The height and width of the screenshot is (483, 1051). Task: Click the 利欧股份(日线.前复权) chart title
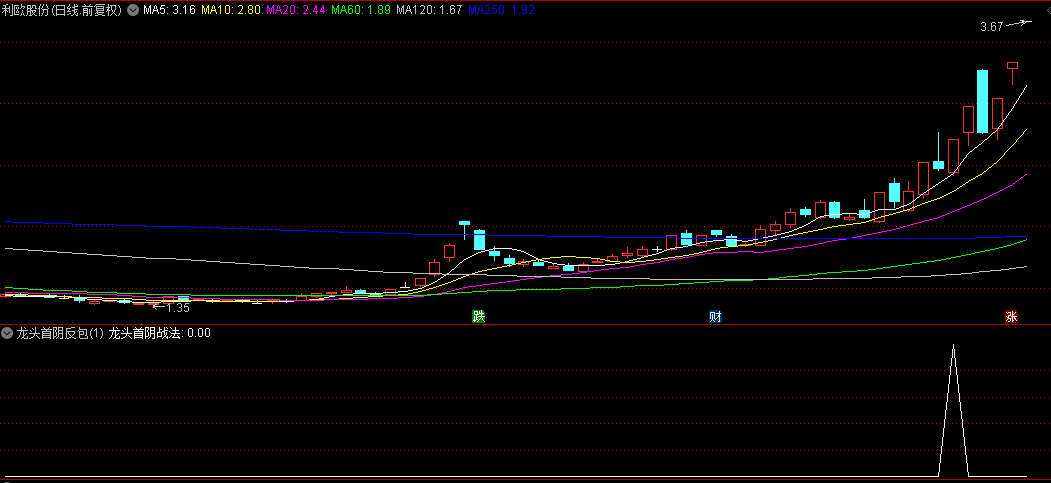coord(63,10)
